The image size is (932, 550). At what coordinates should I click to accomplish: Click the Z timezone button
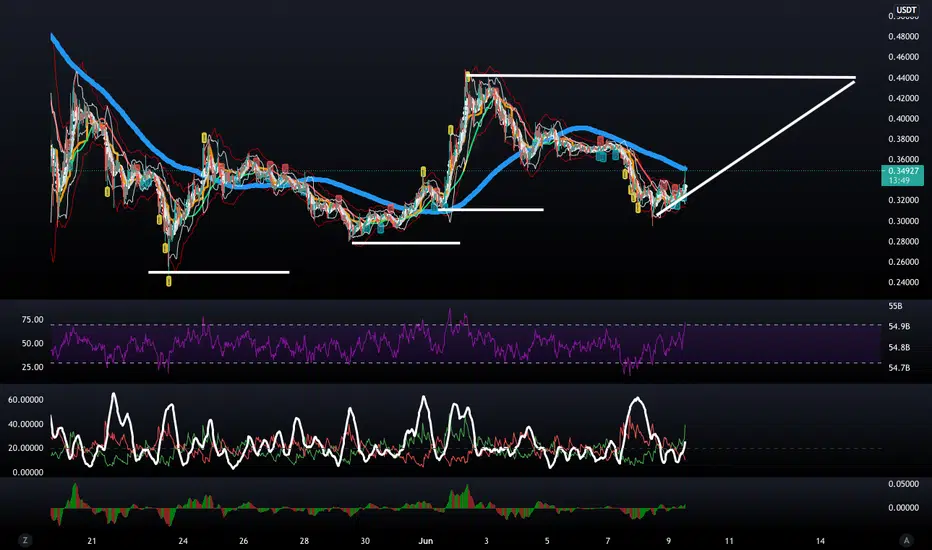25,540
